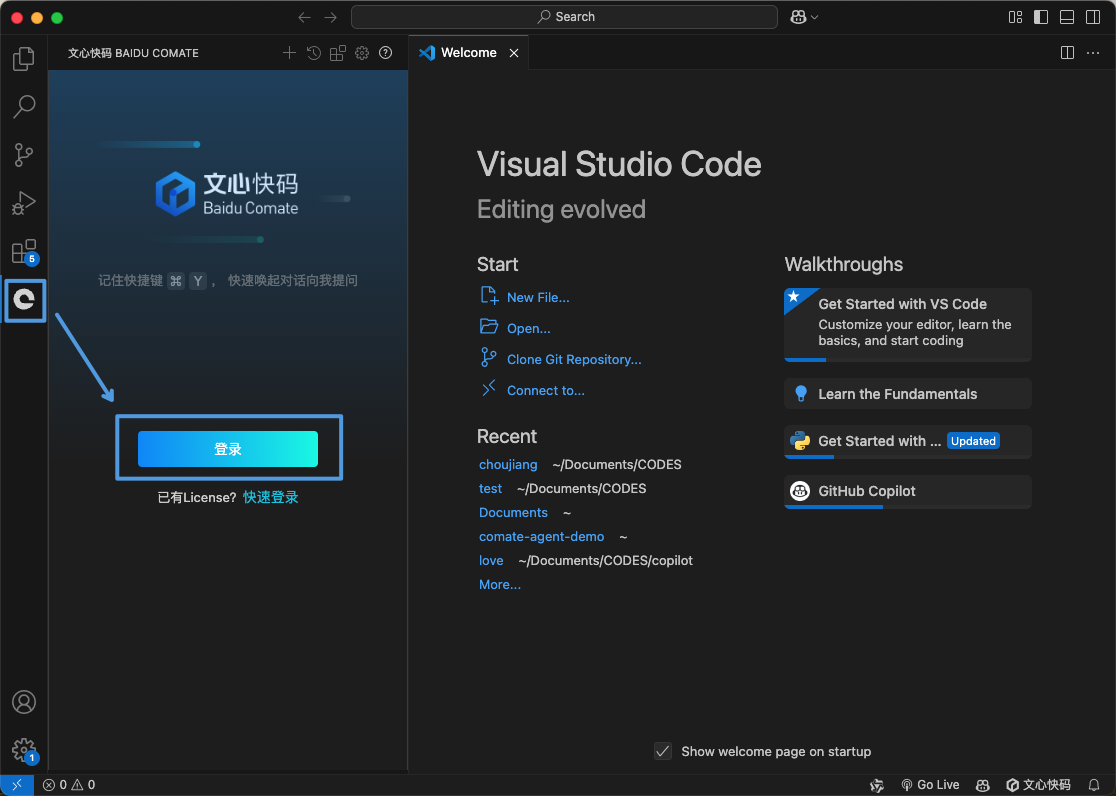The image size is (1116, 796).
Task: Open the Comate help question-mark icon
Action: coord(386,53)
